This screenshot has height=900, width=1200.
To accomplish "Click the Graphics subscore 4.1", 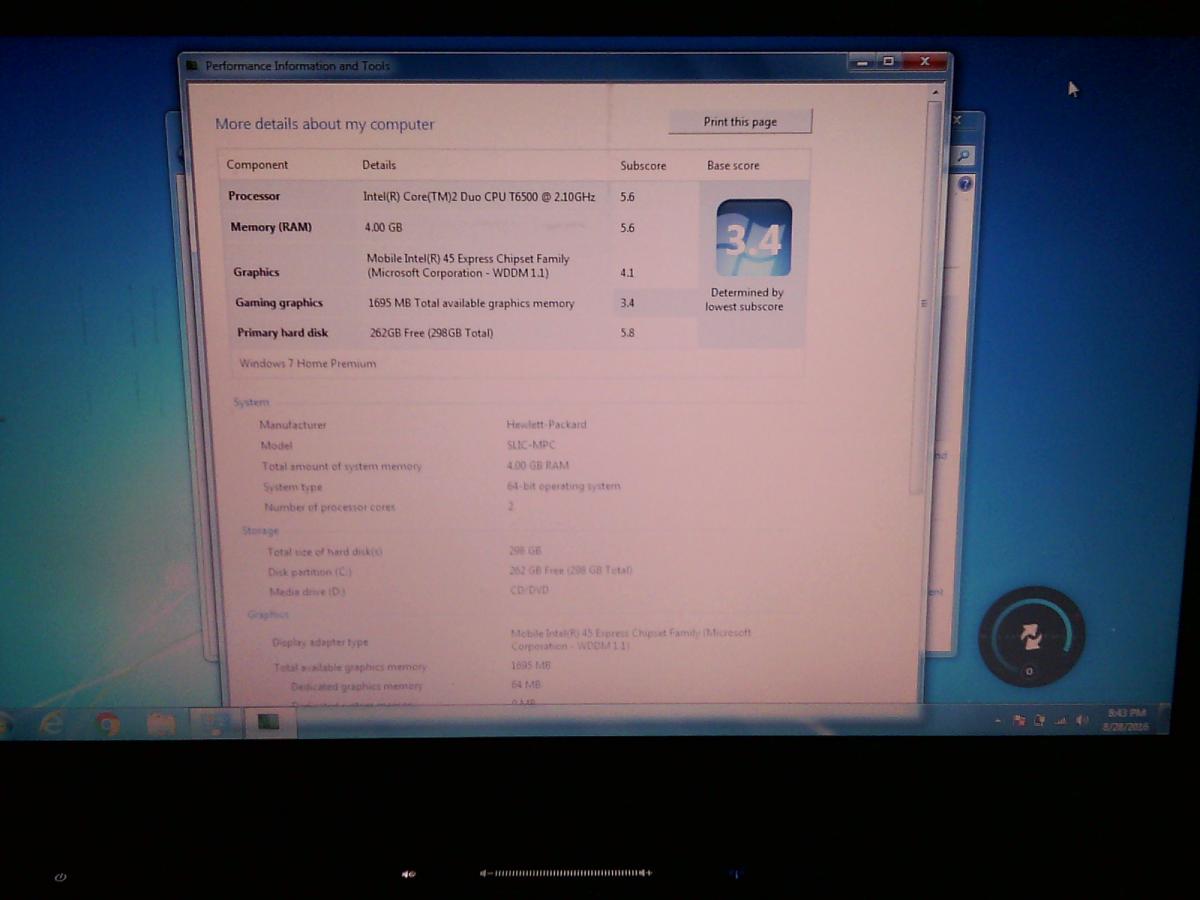I will pos(627,272).
